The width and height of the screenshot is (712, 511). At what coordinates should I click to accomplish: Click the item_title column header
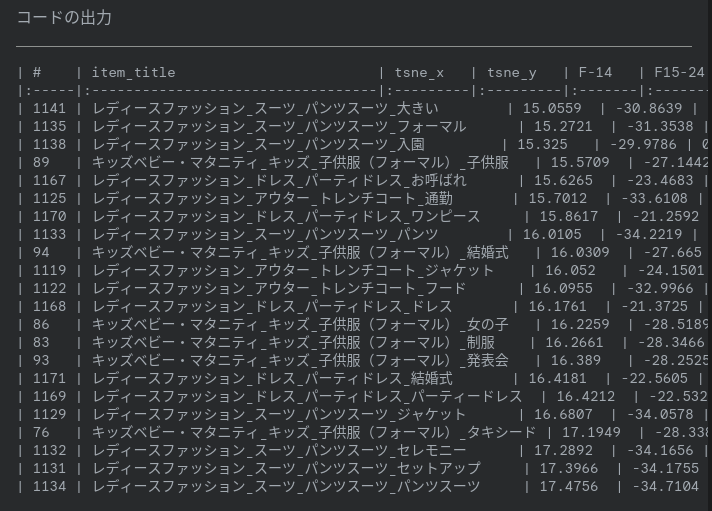point(133,72)
